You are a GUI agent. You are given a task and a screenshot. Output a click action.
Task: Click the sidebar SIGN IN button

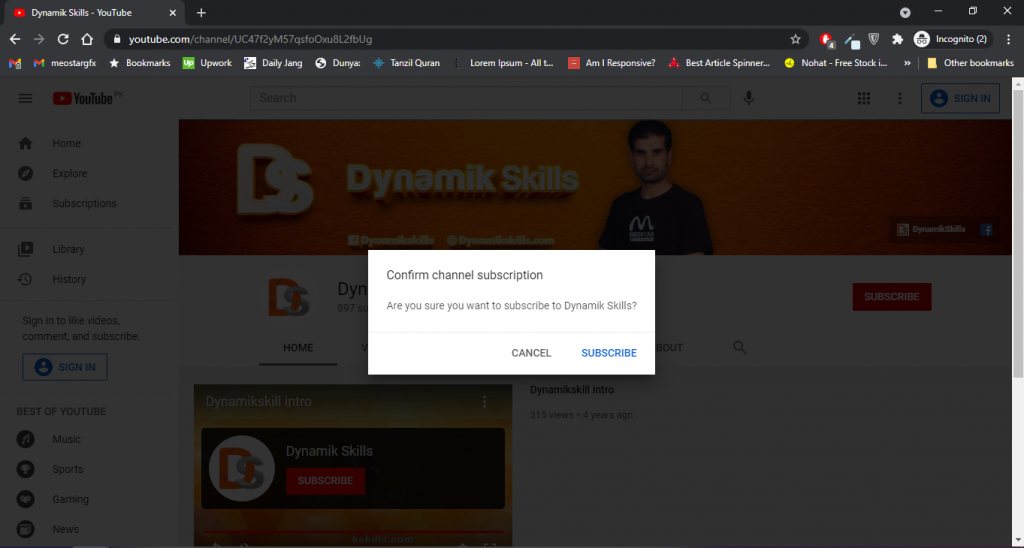(65, 367)
